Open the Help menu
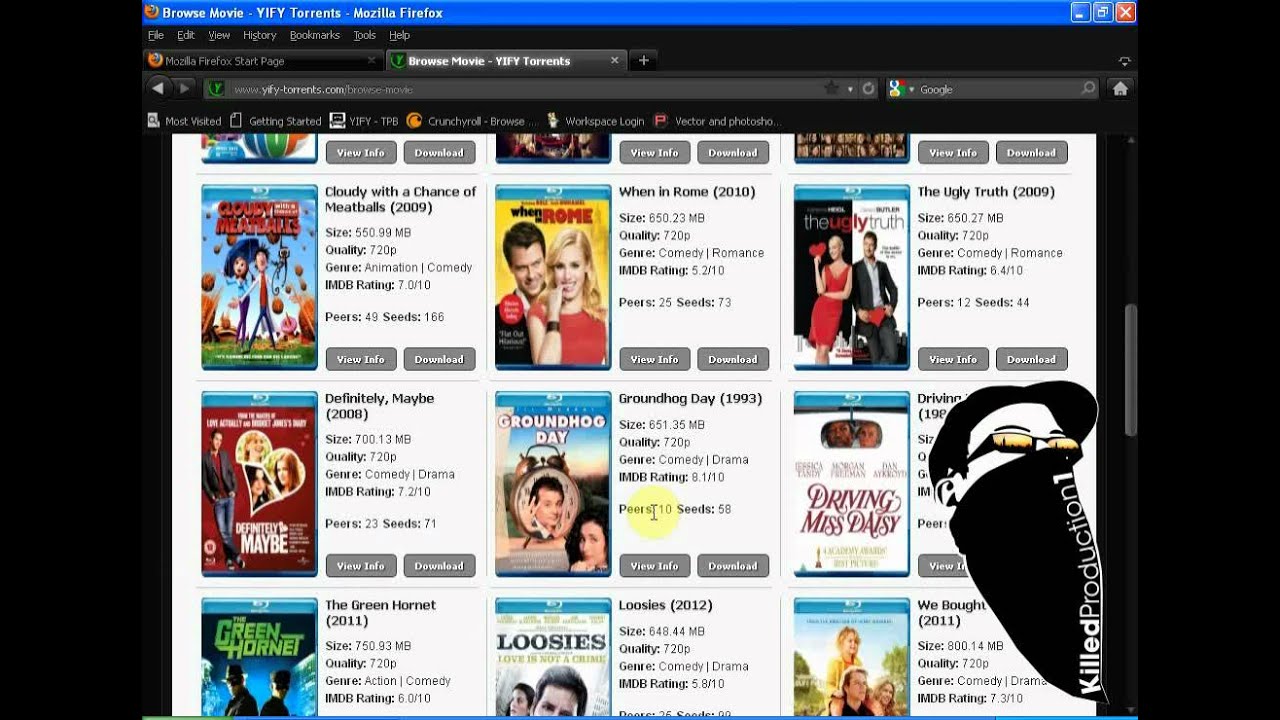This screenshot has height=720, width=1280. pyautogui.click(x=399, y=35)
